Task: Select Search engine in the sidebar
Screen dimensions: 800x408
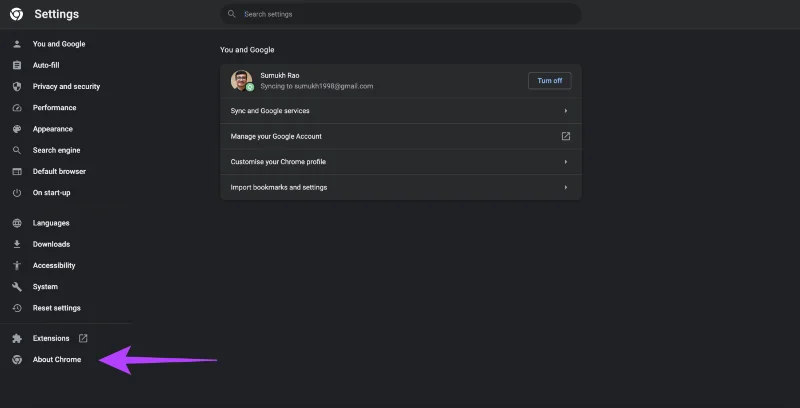Action: (57, 150)
